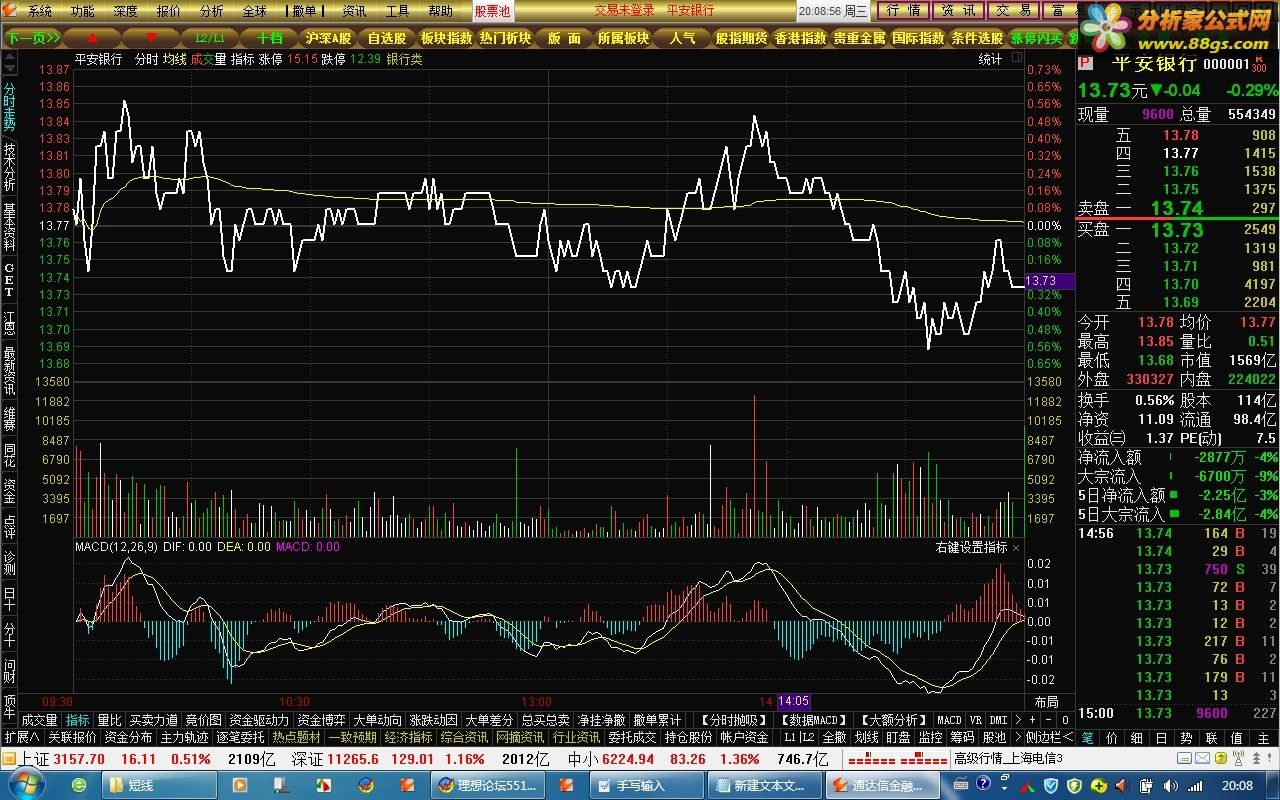
Task: Click the 沪深A股 toolbar button
Action: [329, 38]
